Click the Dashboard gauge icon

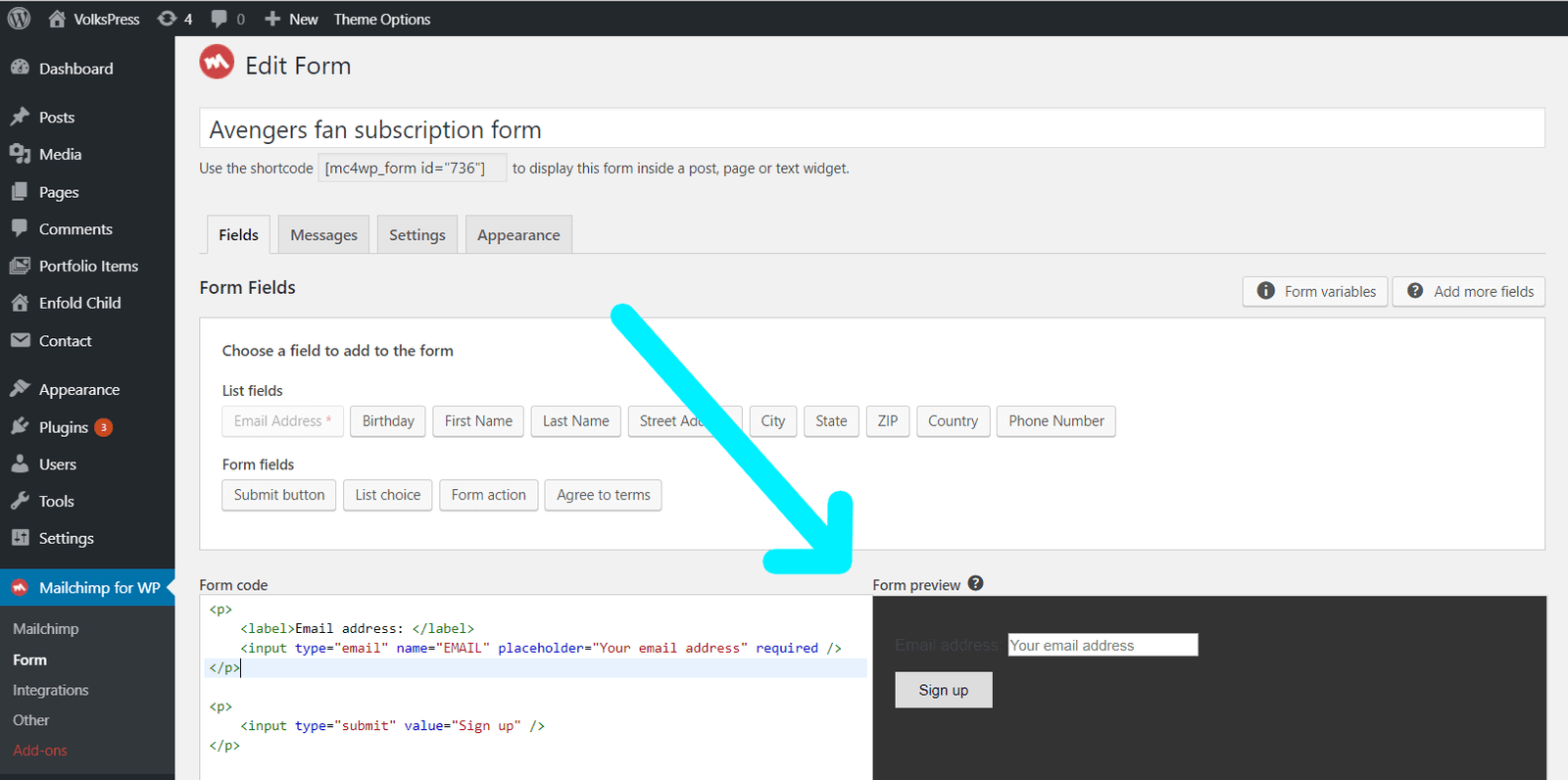click(20, 68)
